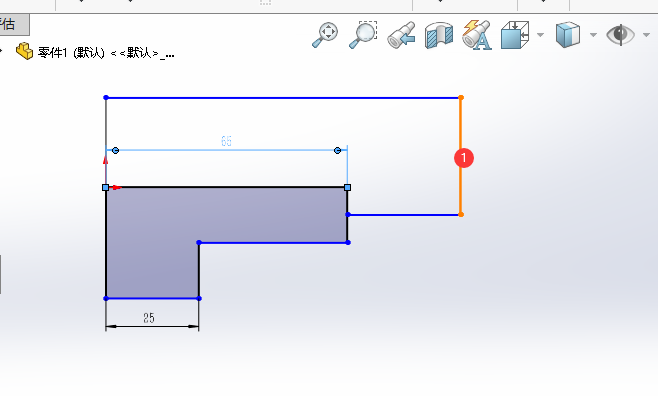This screenshot has height=396, width=658.
Task: Expand the 零件1 flyout tree arrow
Action: pyautogui.click(x=1, y=52)
